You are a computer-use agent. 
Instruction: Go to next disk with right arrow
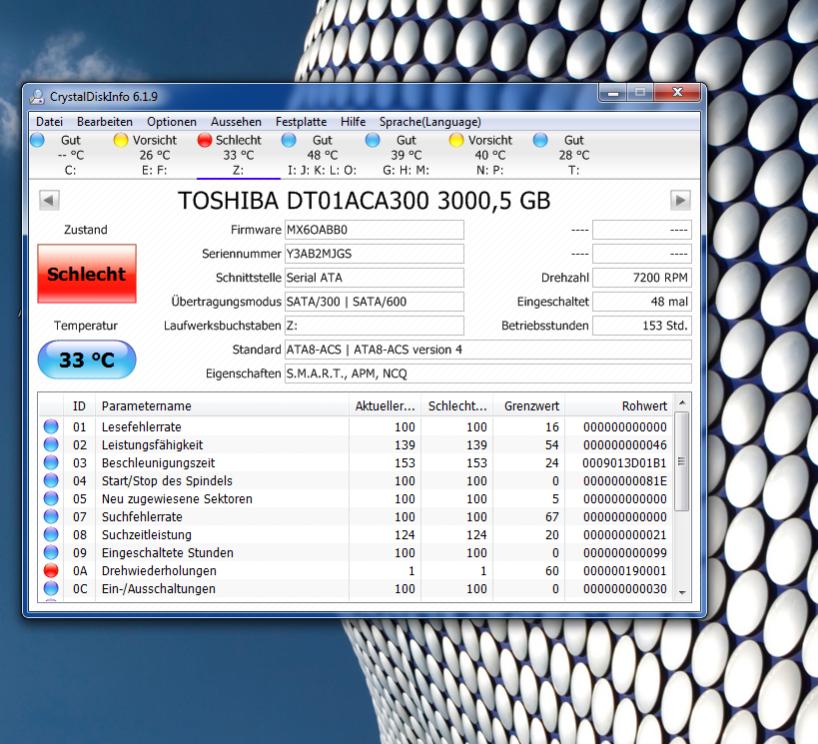click(680, 200)
